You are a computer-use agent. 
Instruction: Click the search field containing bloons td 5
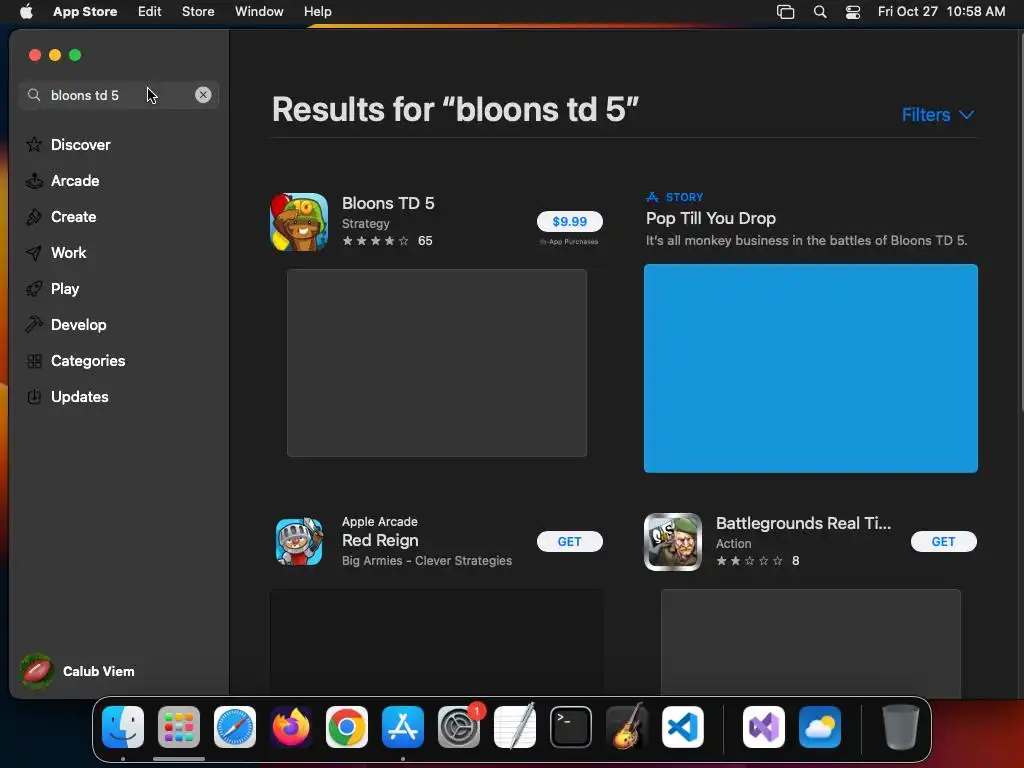coord(118,95)
